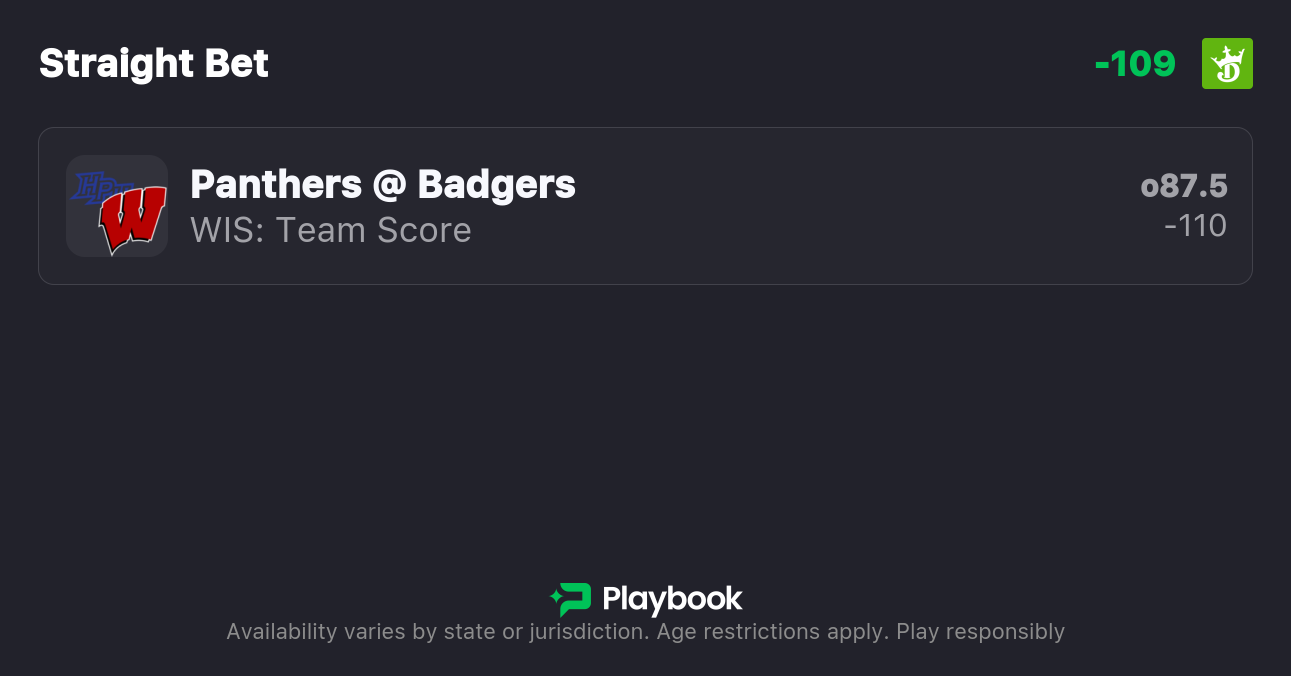Select the green -109 odds value
The image size is (1291, 676).
(x=1135, y=64)
